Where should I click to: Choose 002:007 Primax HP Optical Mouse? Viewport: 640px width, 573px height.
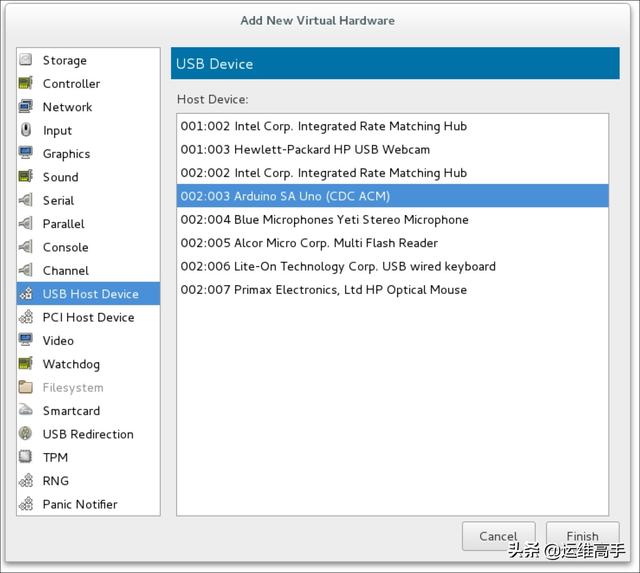pos(392,289)
